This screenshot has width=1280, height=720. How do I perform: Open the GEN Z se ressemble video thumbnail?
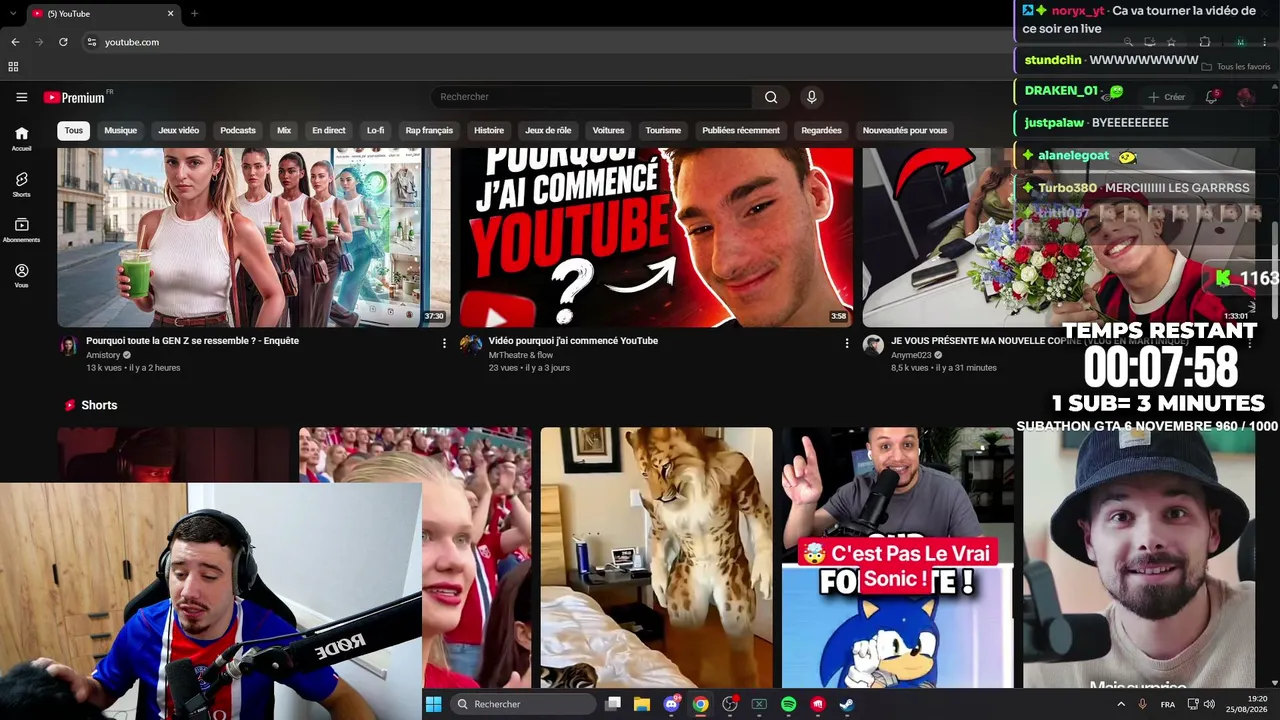point(254,237)
